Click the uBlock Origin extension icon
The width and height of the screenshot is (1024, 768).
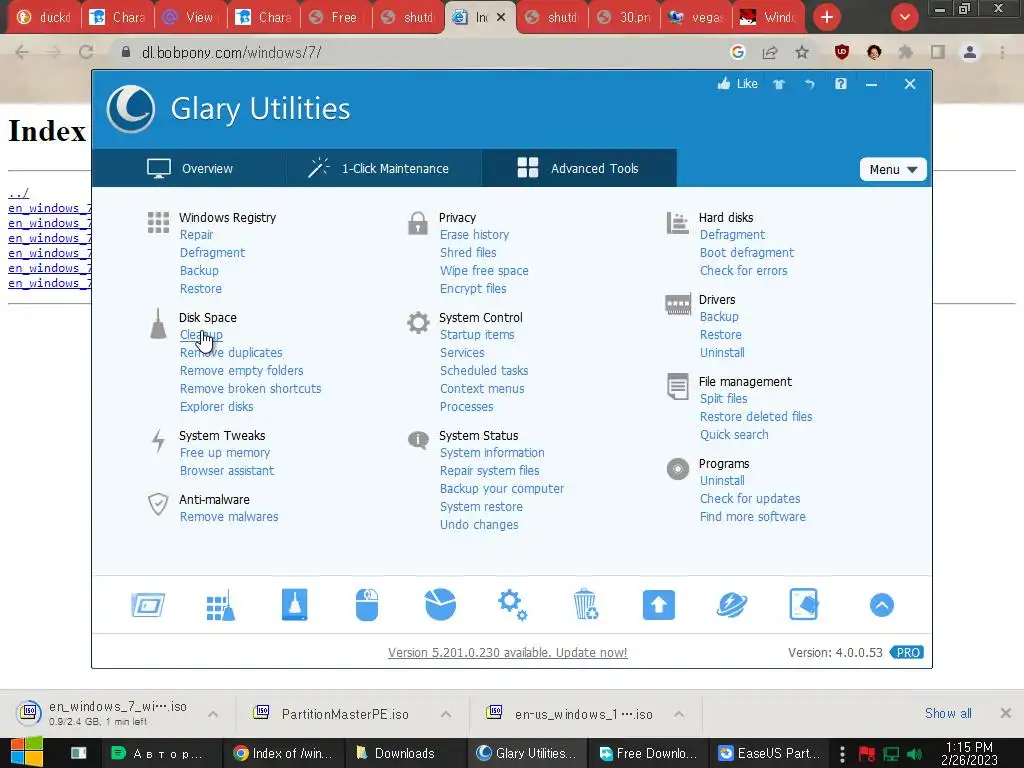tap(842, 52)
